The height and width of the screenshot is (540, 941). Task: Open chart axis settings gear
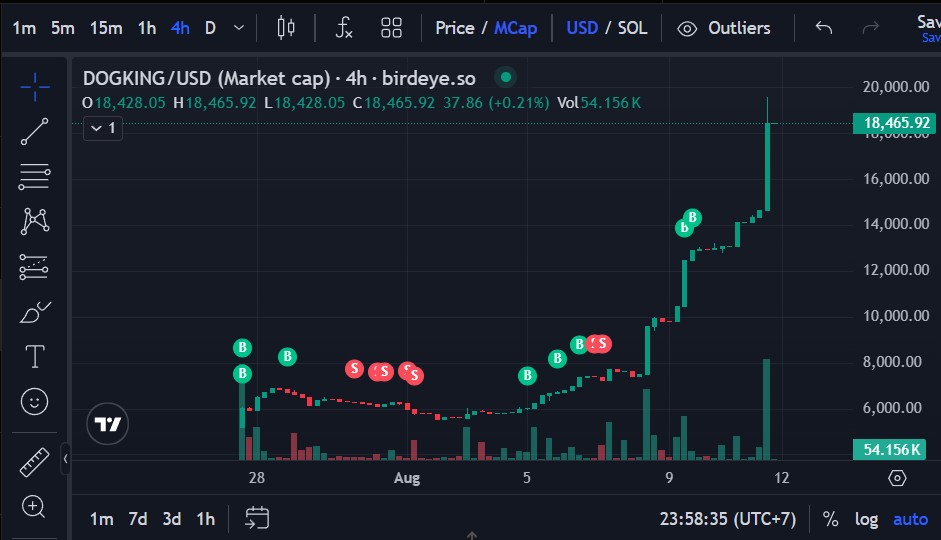click(x=897, y=478)
